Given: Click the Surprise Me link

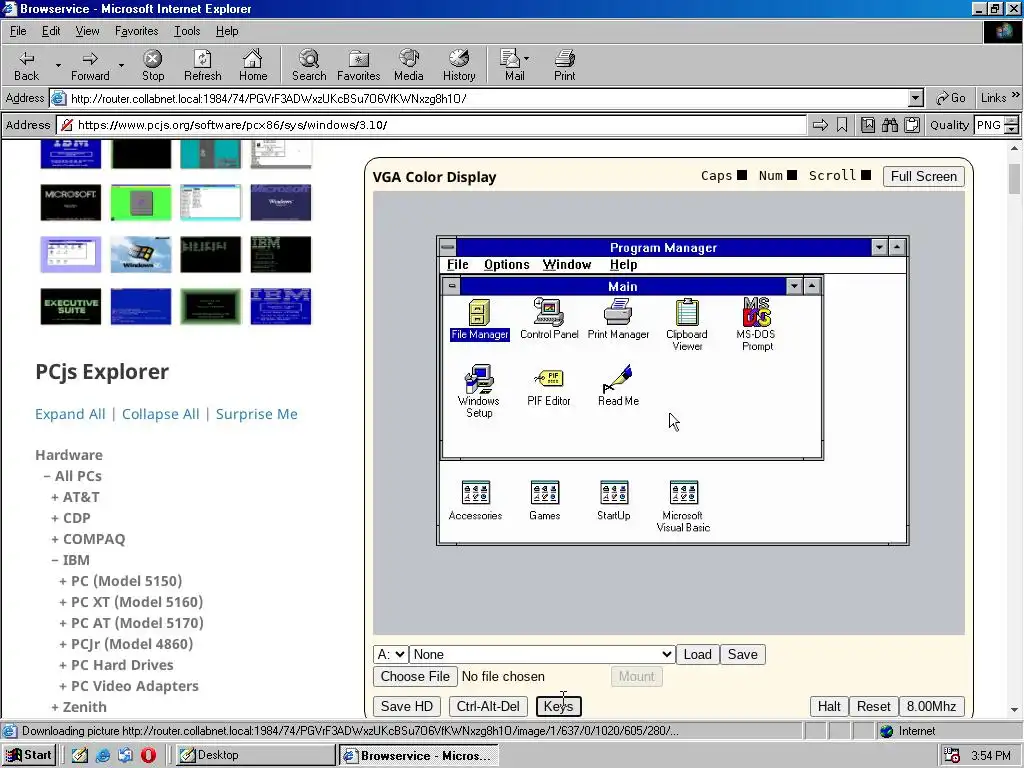Looking at the screenshot, I should point(257,414).
